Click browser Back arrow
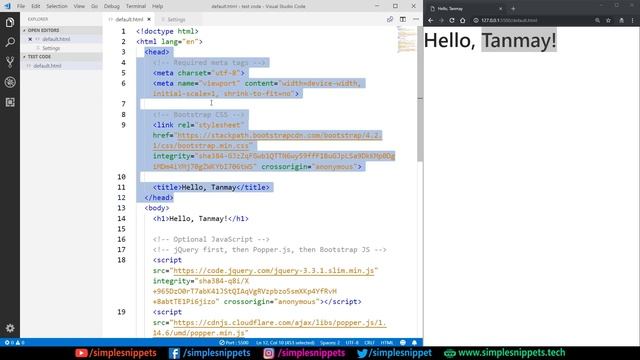This screenshot has width=640, height=360. (x=431, y=20)
